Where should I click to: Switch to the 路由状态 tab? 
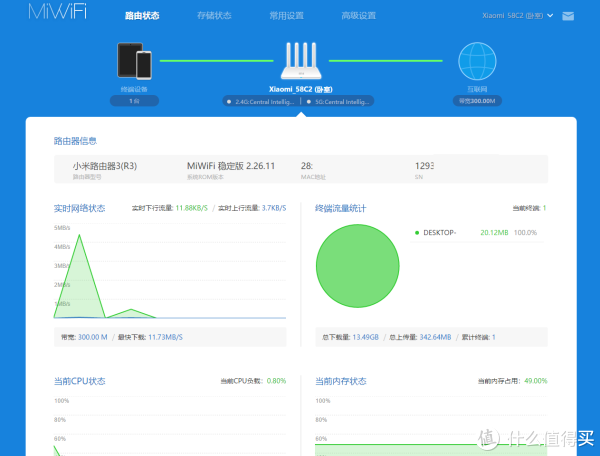point(142,16)
